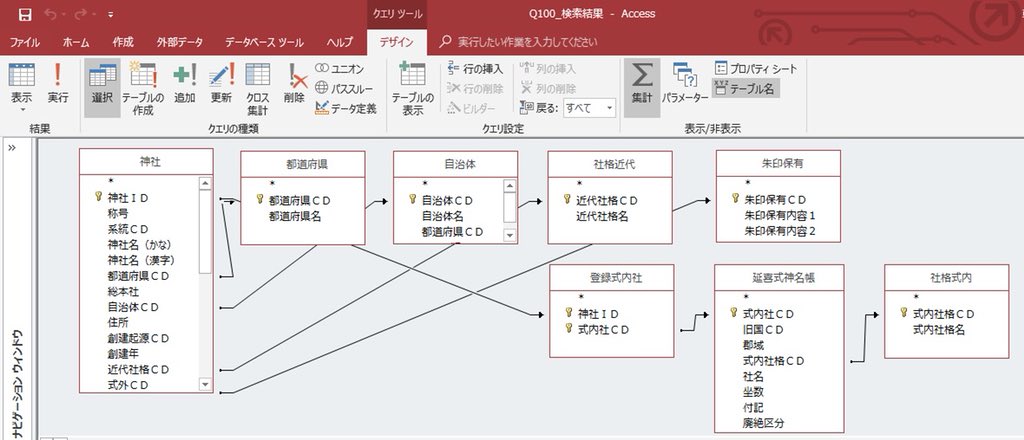1024x440 pixels.
Task: Switch to the ホーム tab
Action: tap(76, 42)
